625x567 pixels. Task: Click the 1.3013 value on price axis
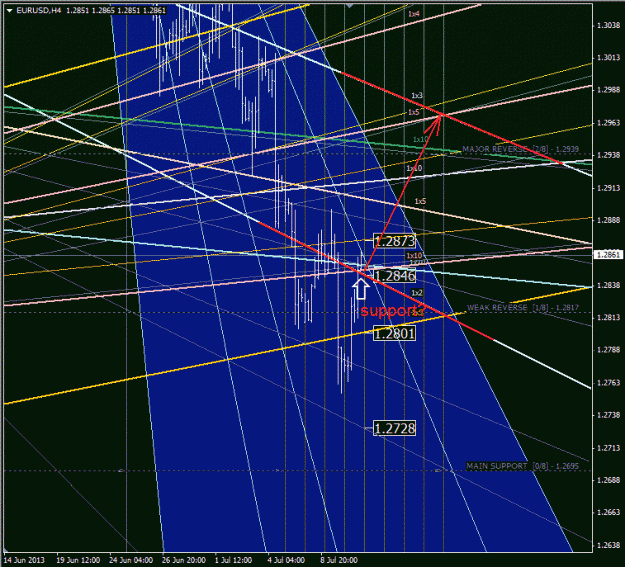coord(608,57)
